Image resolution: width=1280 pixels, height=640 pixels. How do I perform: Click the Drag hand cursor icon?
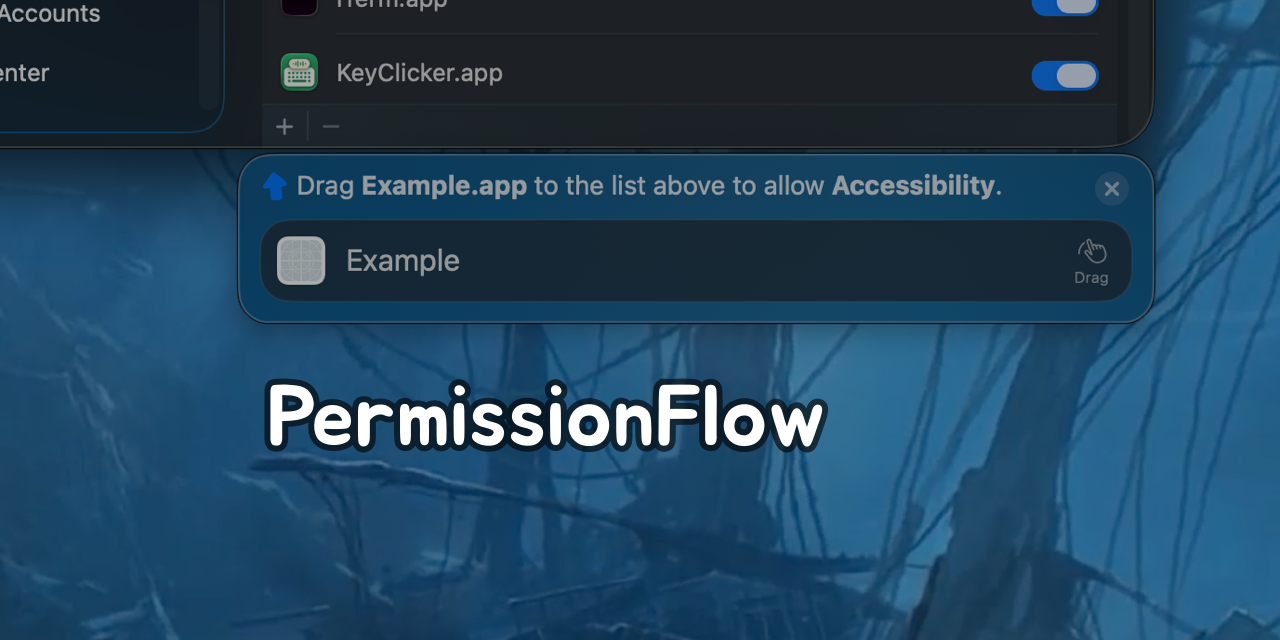[1092, 251]
